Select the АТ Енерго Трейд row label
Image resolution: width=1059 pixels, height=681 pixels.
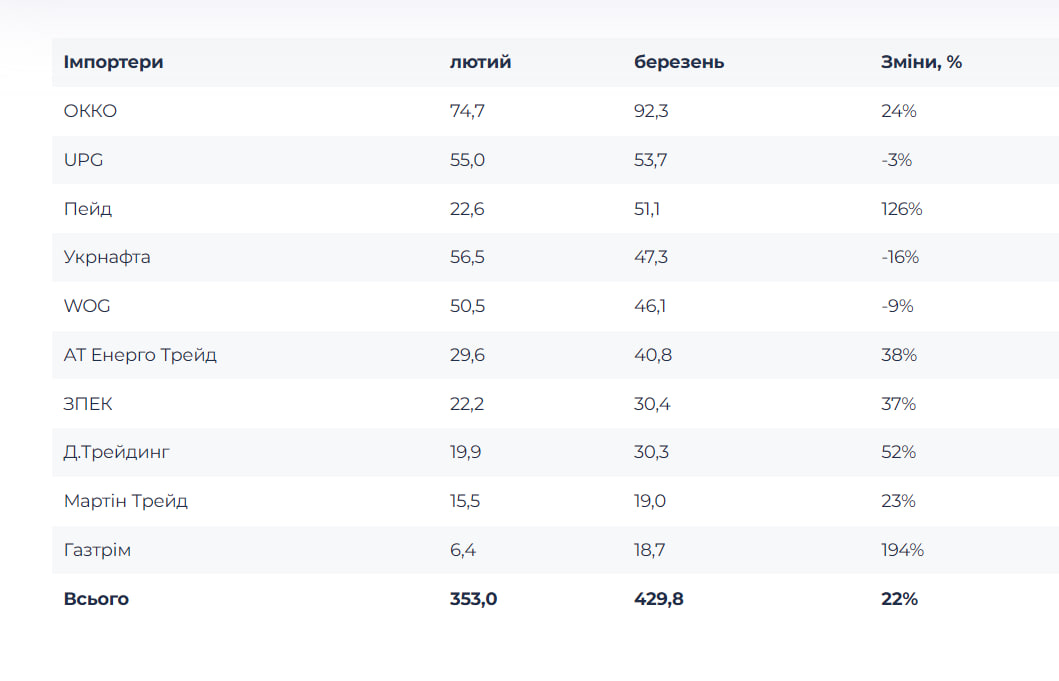click(140, 355)
